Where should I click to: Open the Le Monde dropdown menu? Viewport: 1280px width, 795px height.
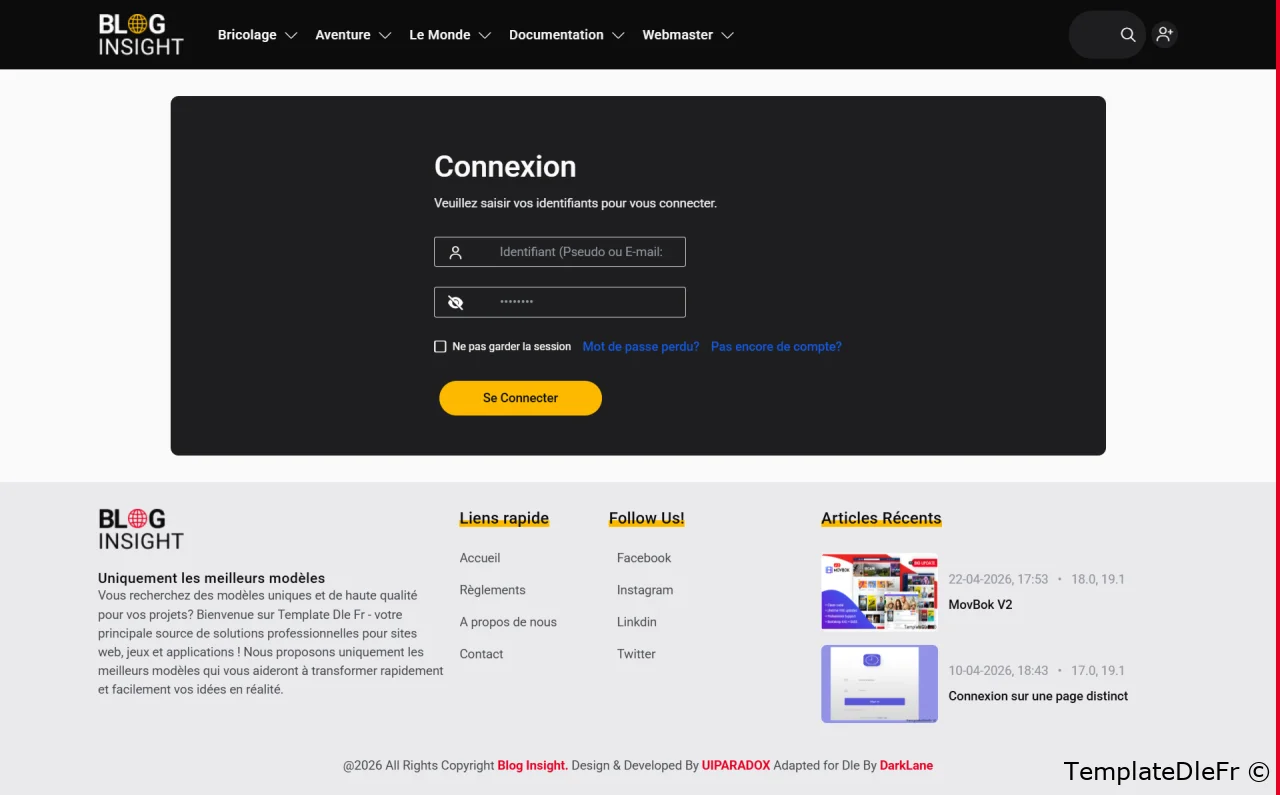450,35
